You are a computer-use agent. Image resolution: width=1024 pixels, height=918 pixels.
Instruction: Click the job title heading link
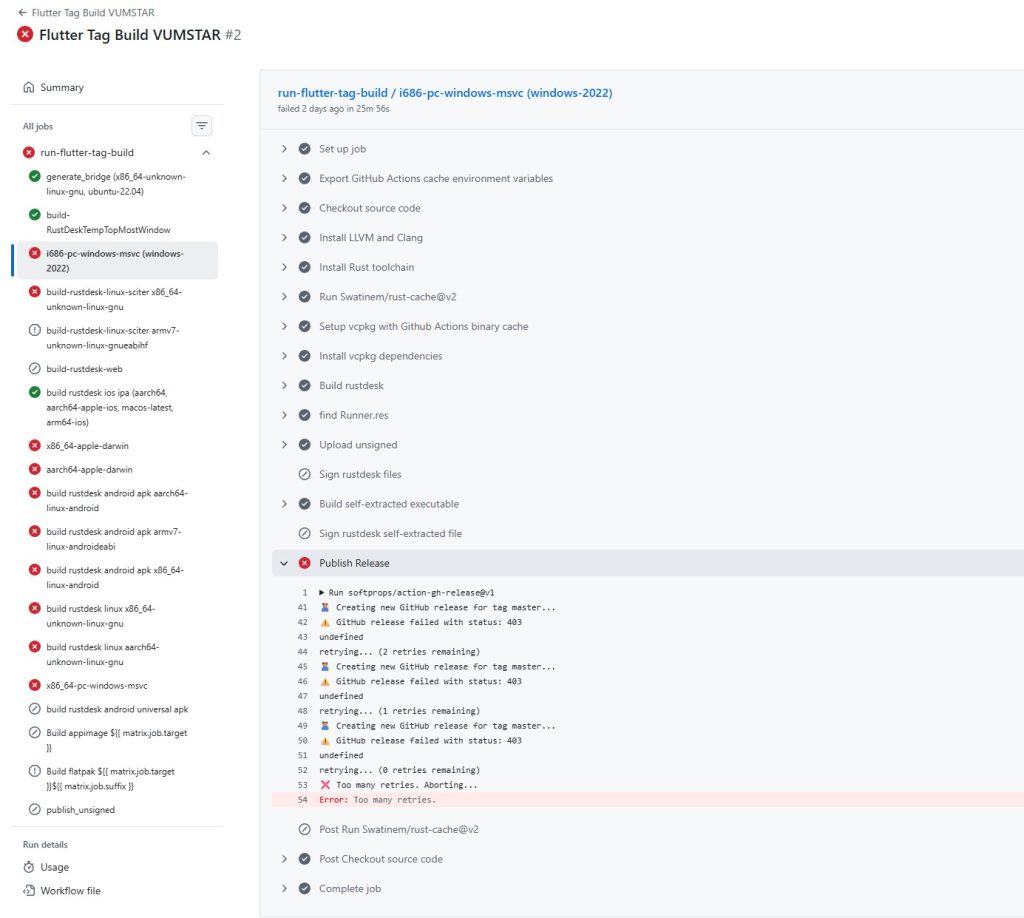click(445, 93)
